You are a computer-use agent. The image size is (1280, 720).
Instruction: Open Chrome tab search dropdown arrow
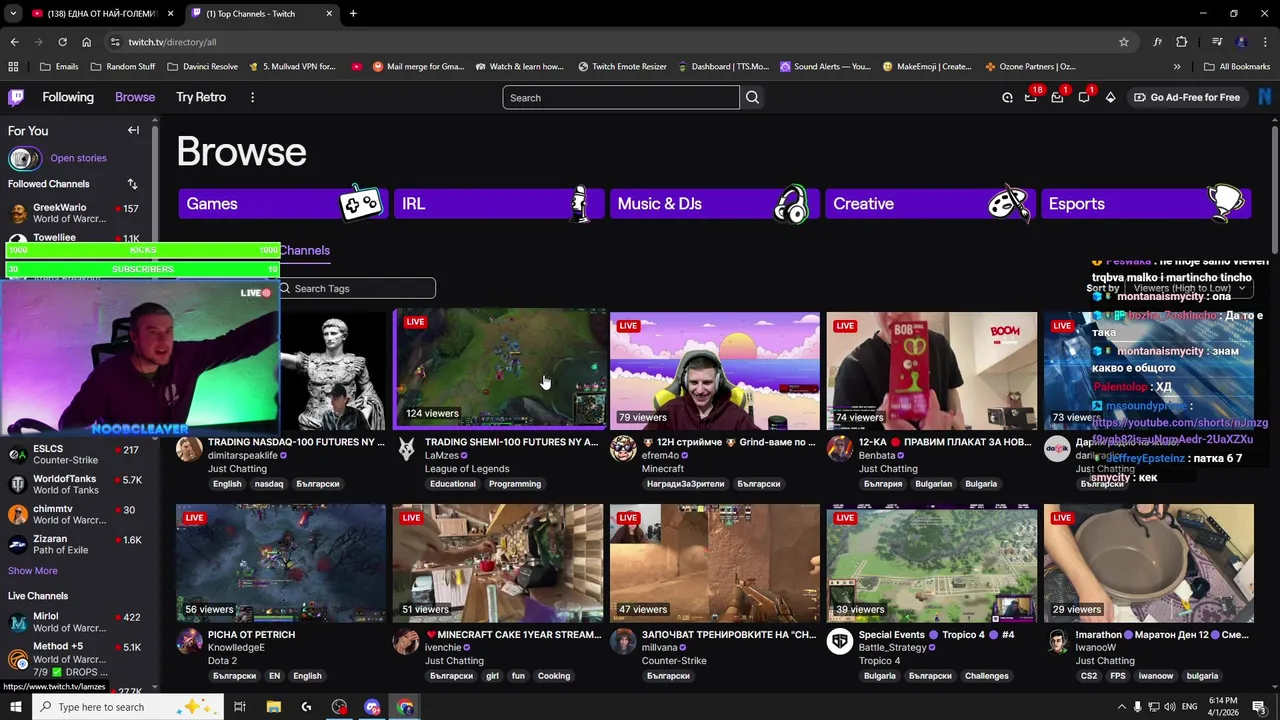[x=13, y=13]
